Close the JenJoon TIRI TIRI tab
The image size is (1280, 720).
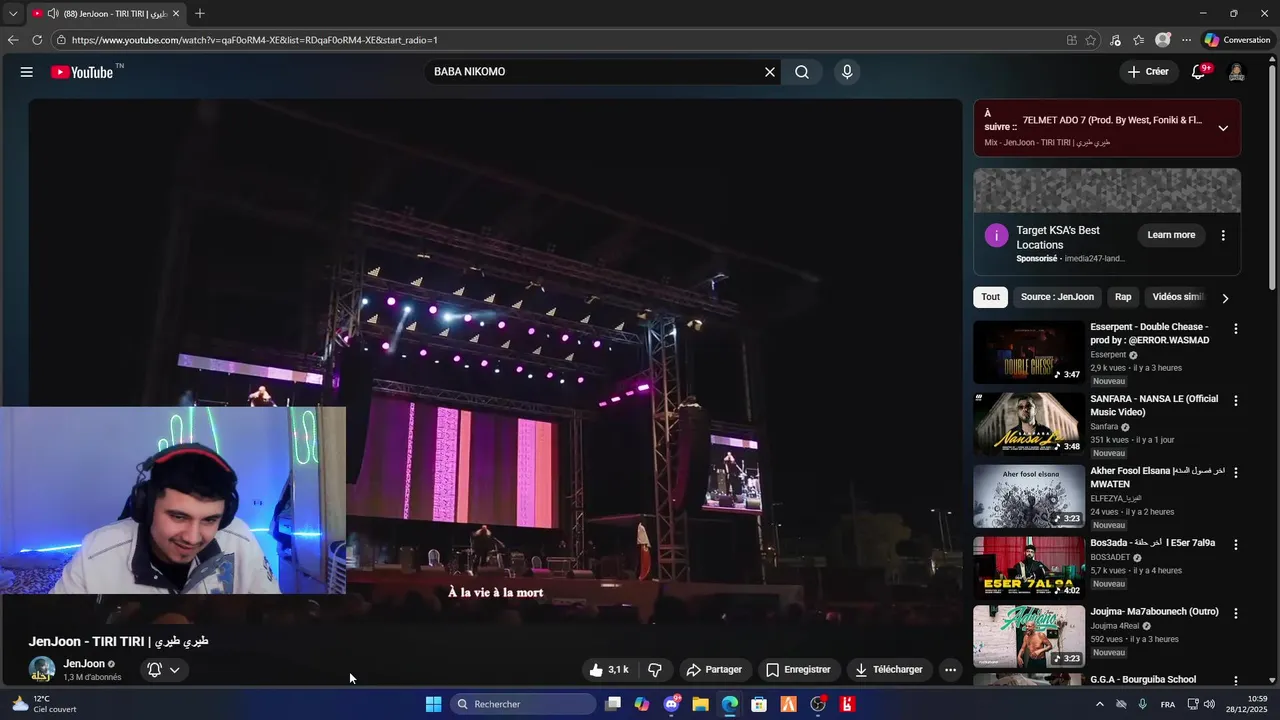[176, 14]
